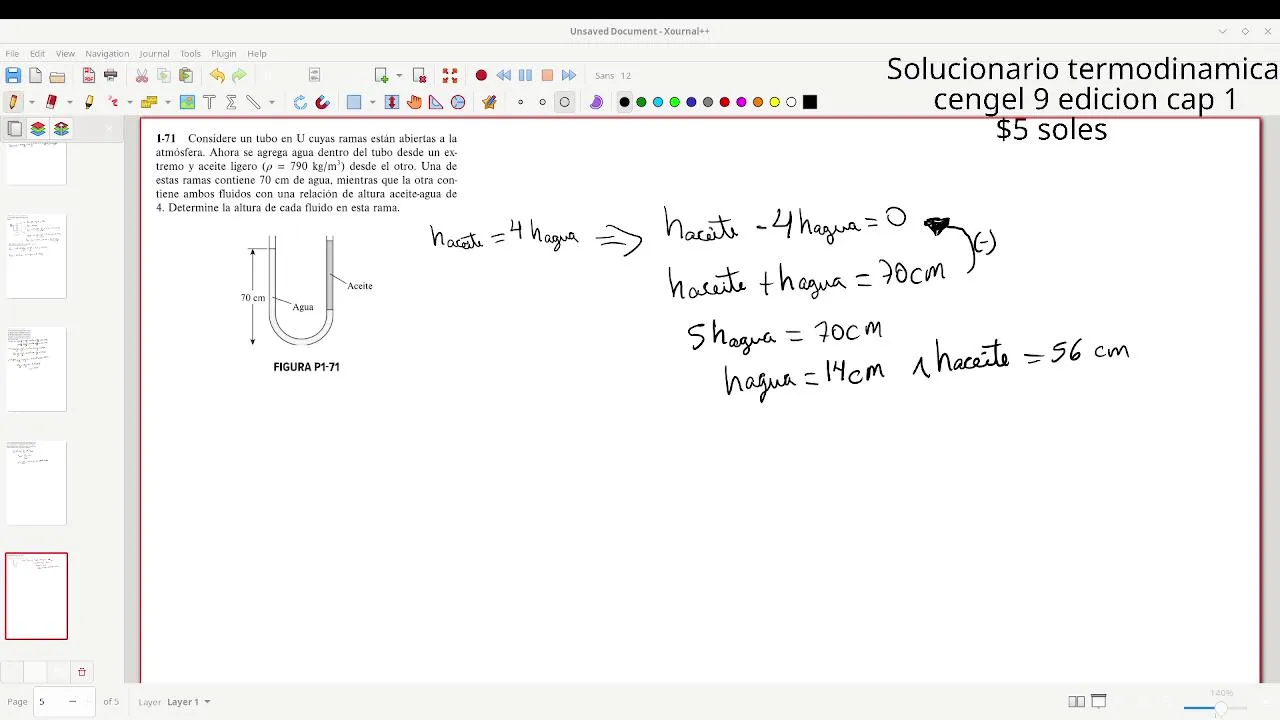Select the Insert Image tool
1280x720 pixels.
(187, 102)
